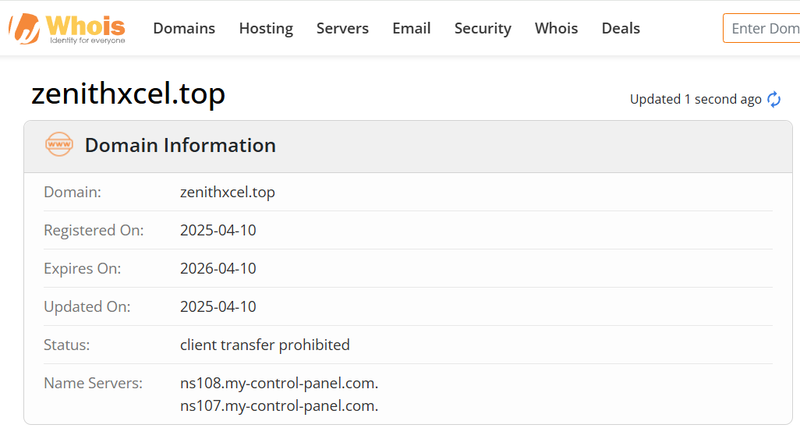
Task: Select name server ns108.my-control-panel.com.
Action: [279, 383]
